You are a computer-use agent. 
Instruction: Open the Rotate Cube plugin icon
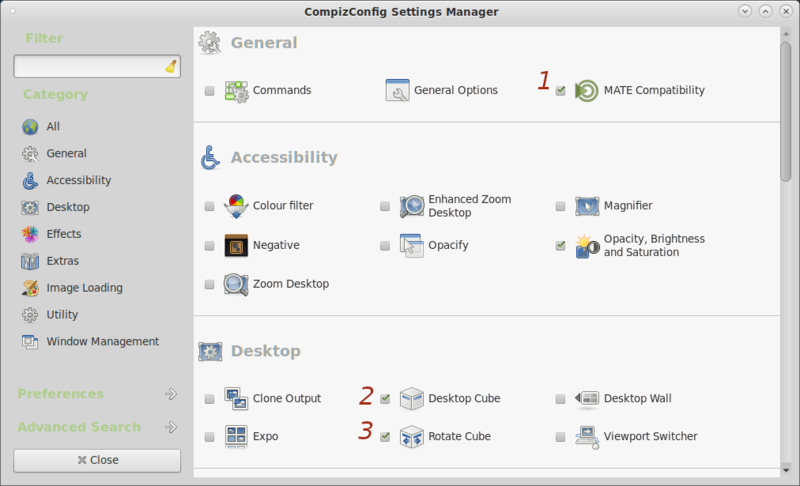412,437
